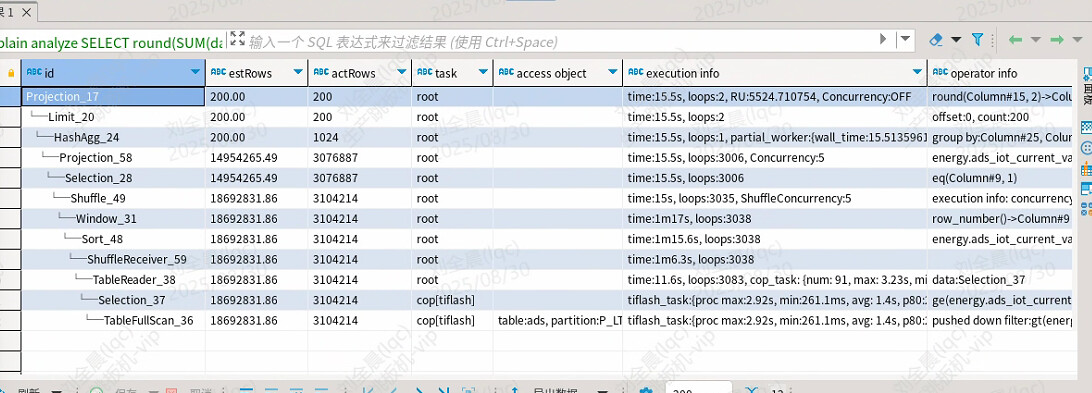Switch to grid view in right side panel

(x=1086, y=128)
